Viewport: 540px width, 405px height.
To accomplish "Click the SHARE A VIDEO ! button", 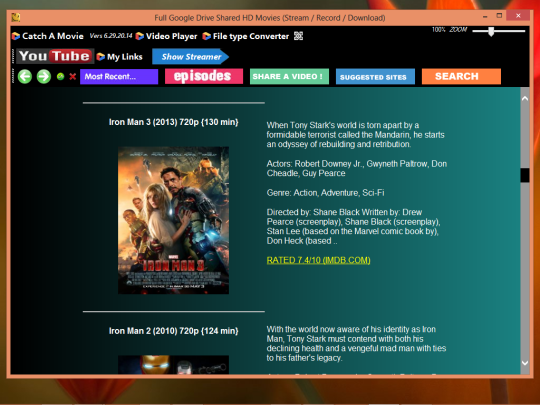I will point(289,76).
